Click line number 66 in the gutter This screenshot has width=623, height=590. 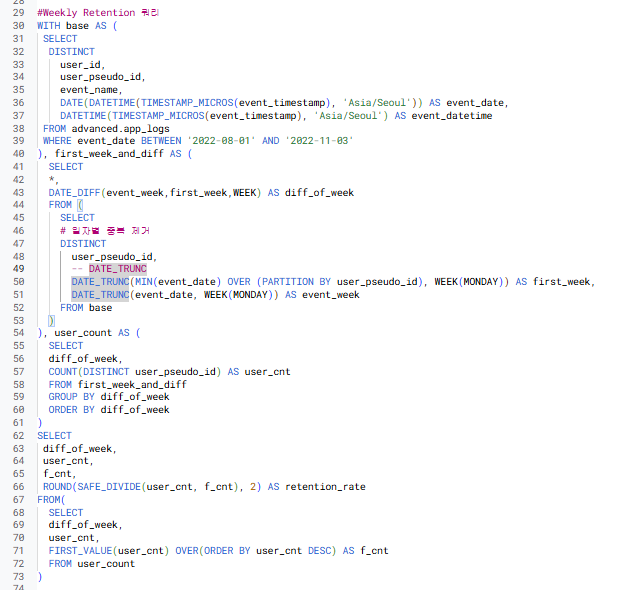[x=18, y=487]
